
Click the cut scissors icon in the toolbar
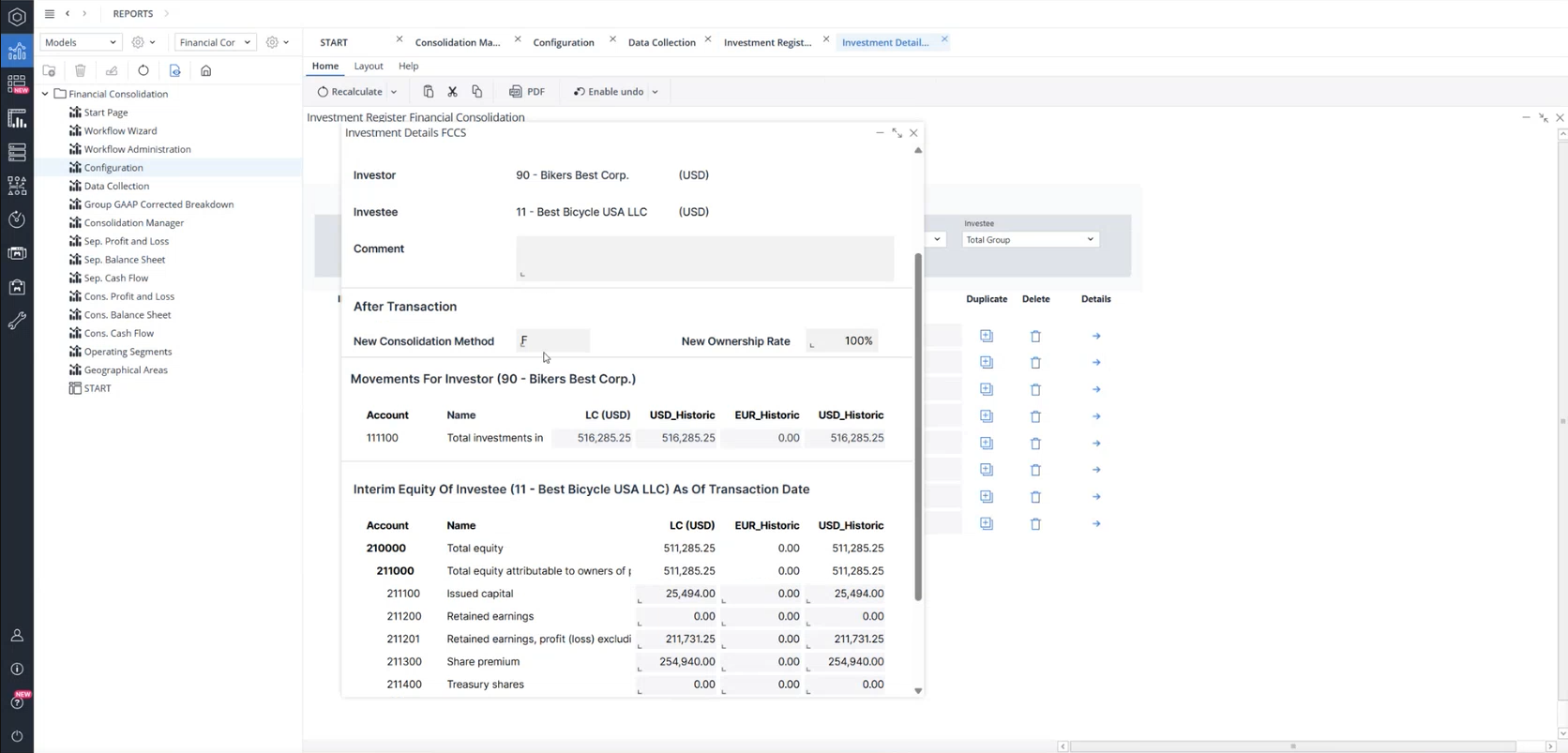(452, 92)
